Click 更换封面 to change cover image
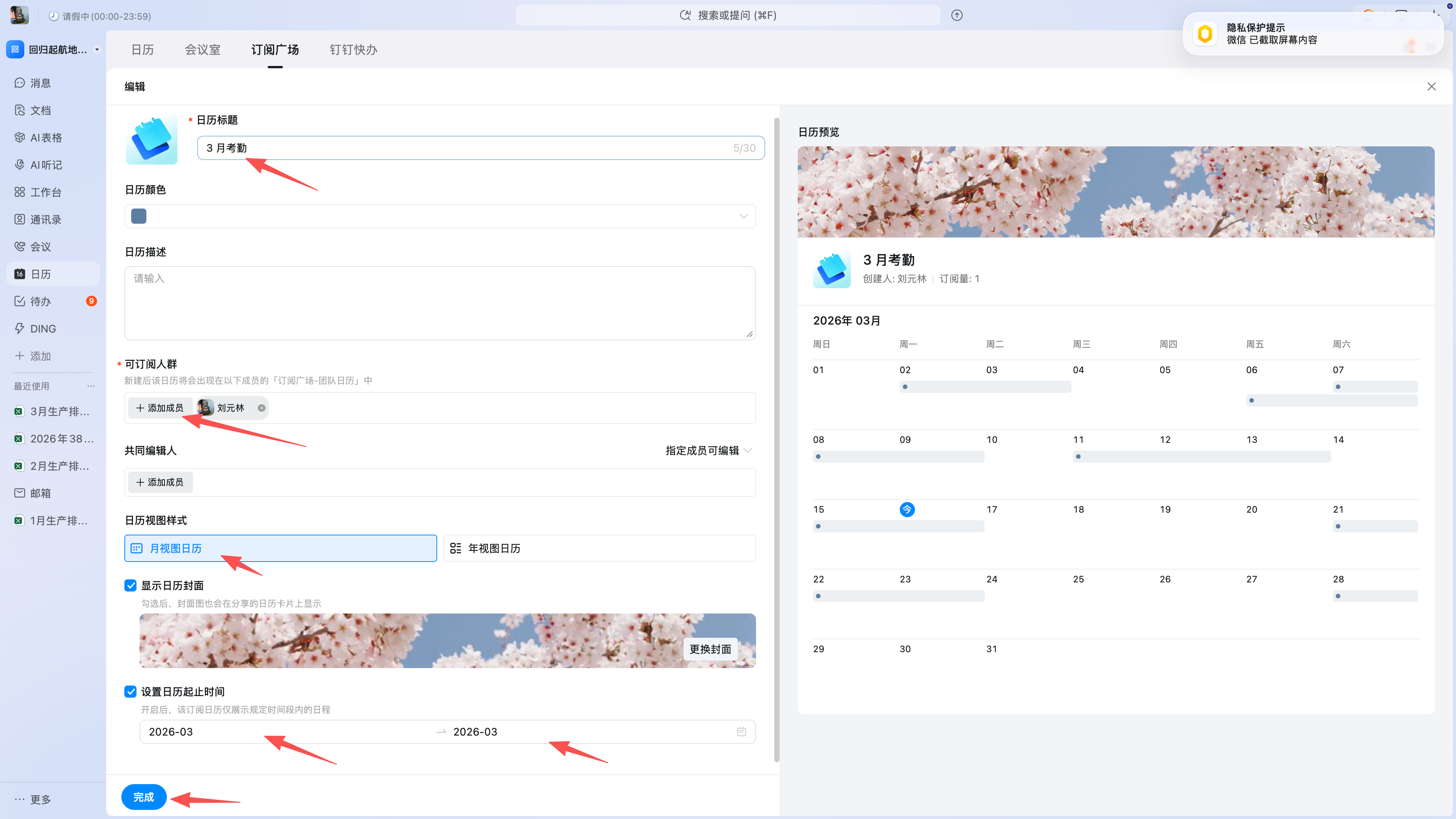This screenshot has height=819, width=1456. click(x=710, y=649)
